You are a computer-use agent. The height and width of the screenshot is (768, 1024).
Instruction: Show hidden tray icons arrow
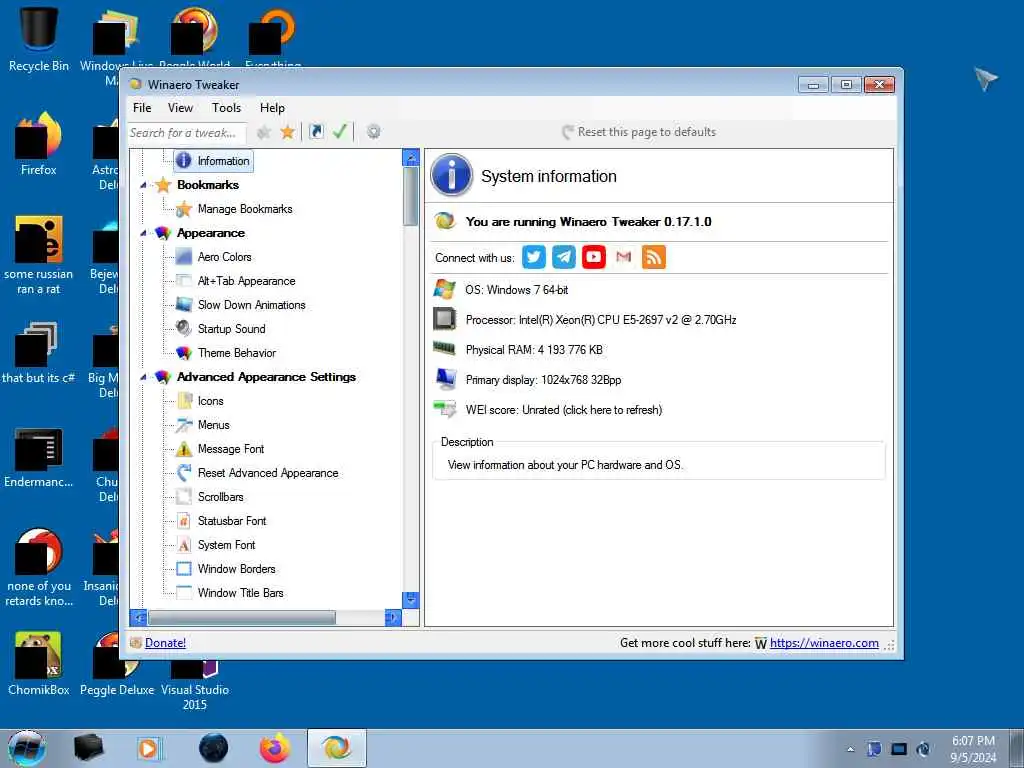[850, 750]
